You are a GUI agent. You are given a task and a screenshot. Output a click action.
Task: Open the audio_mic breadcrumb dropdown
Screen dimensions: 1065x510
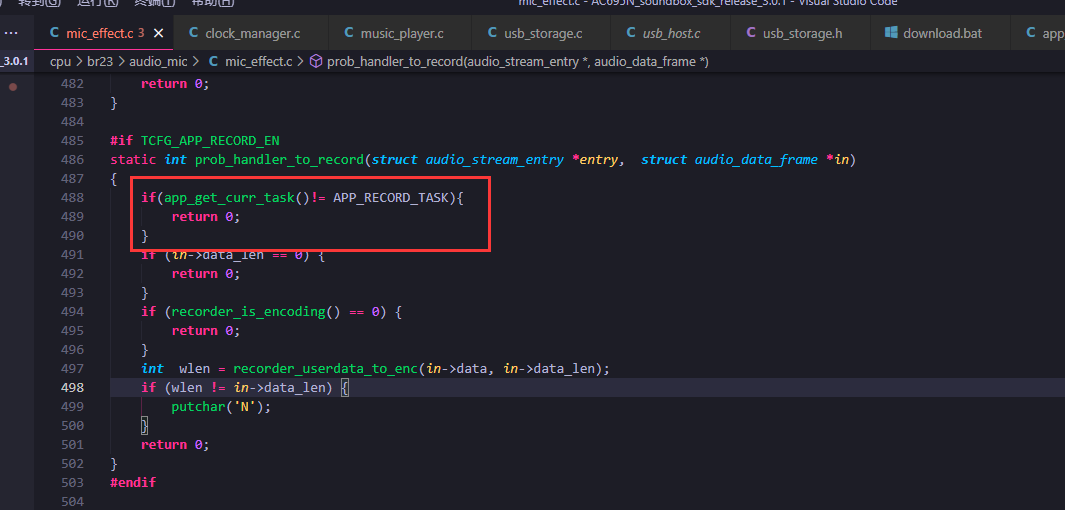[157, 62]
